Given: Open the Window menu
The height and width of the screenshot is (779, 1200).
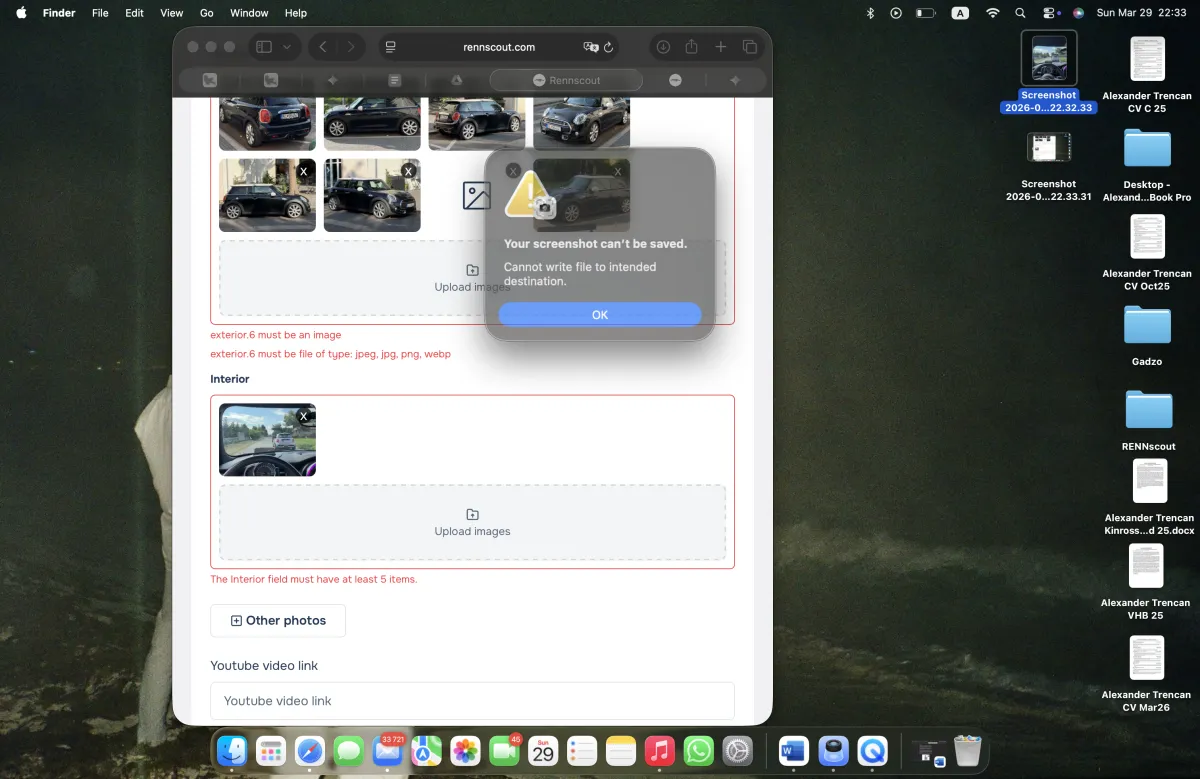Looking at the screenshot, I should click(x=249, y=13).
